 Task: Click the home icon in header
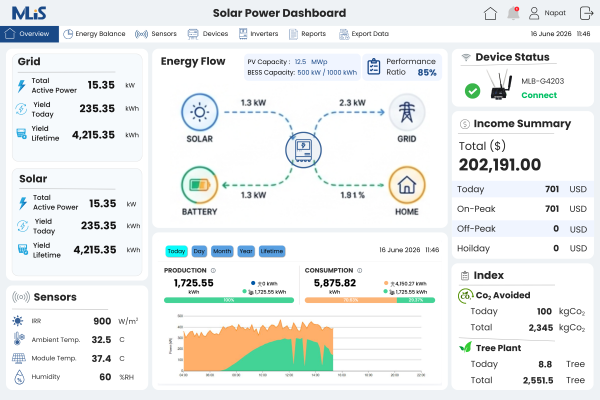coord(490,13)
